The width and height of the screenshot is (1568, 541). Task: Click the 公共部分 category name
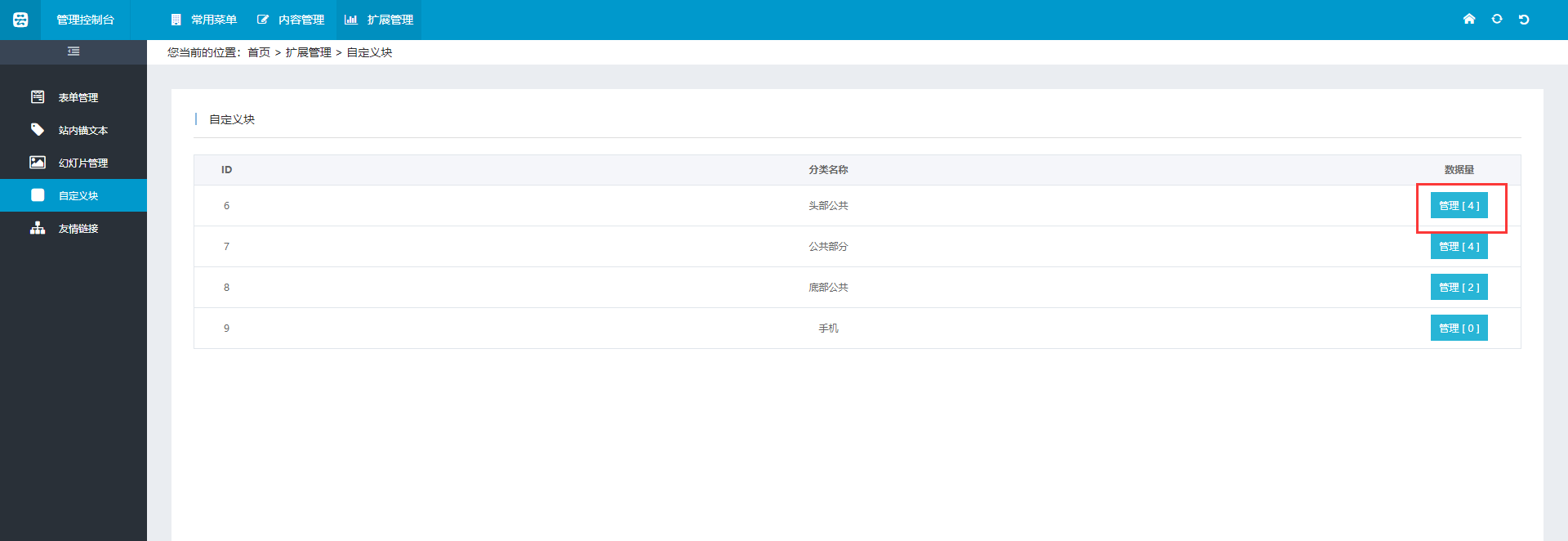coord(828,247)
